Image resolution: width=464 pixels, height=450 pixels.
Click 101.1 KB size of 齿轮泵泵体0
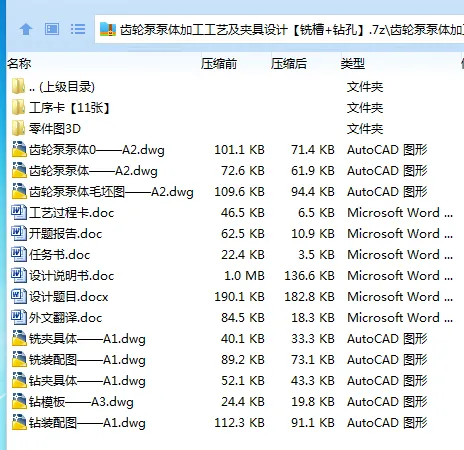[239, 150]
